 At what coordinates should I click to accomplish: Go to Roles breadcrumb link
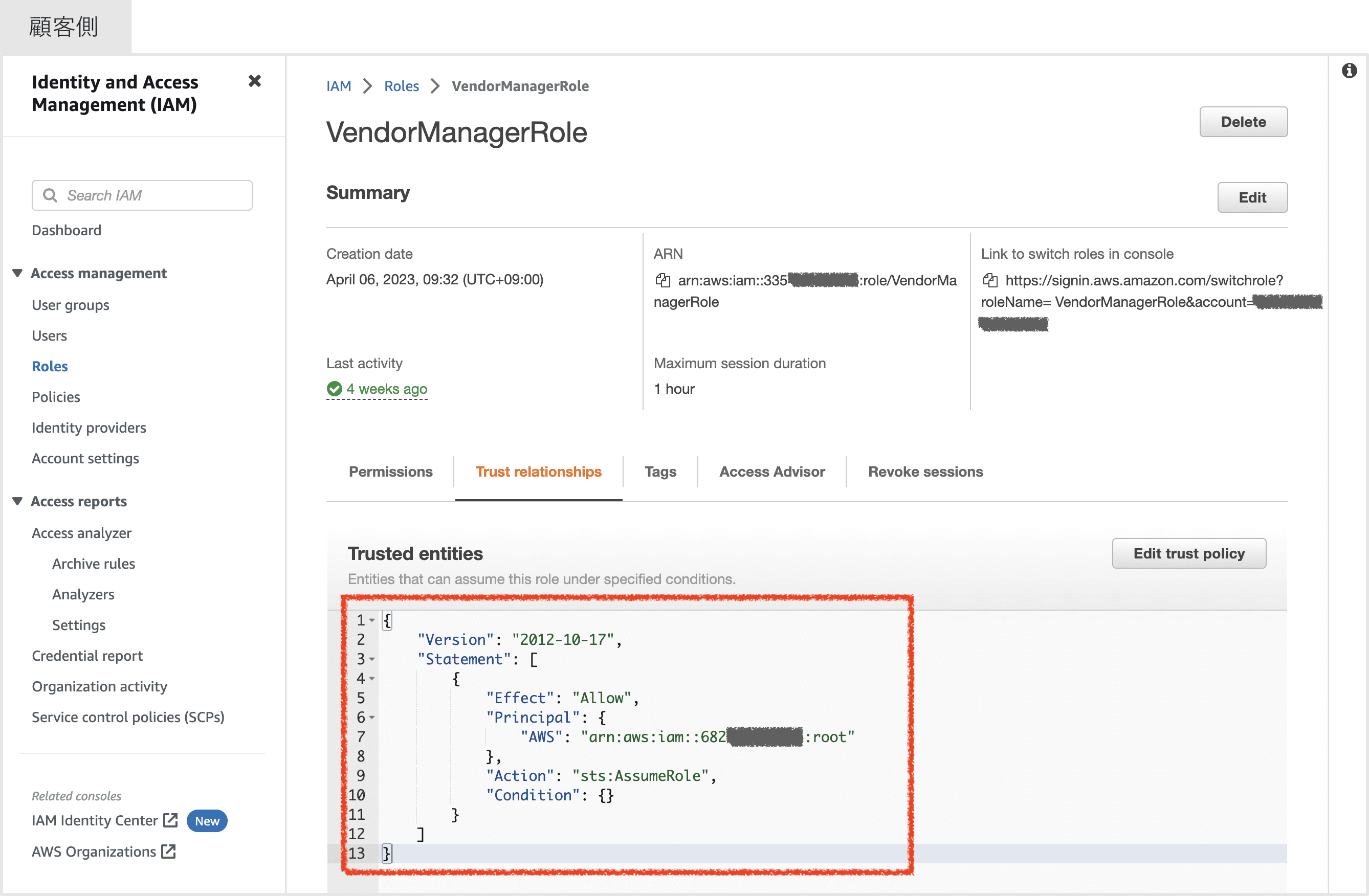(402, 86)
